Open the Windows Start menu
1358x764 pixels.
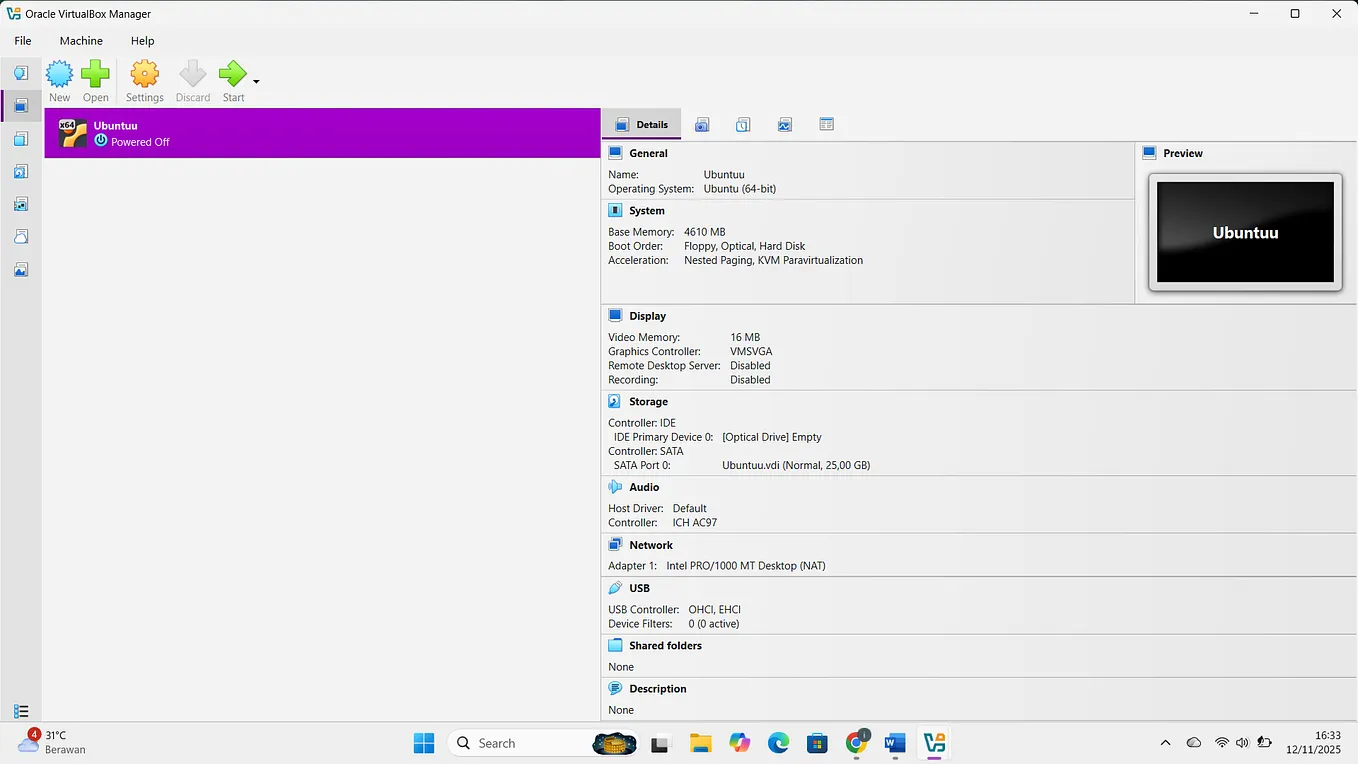424,743
